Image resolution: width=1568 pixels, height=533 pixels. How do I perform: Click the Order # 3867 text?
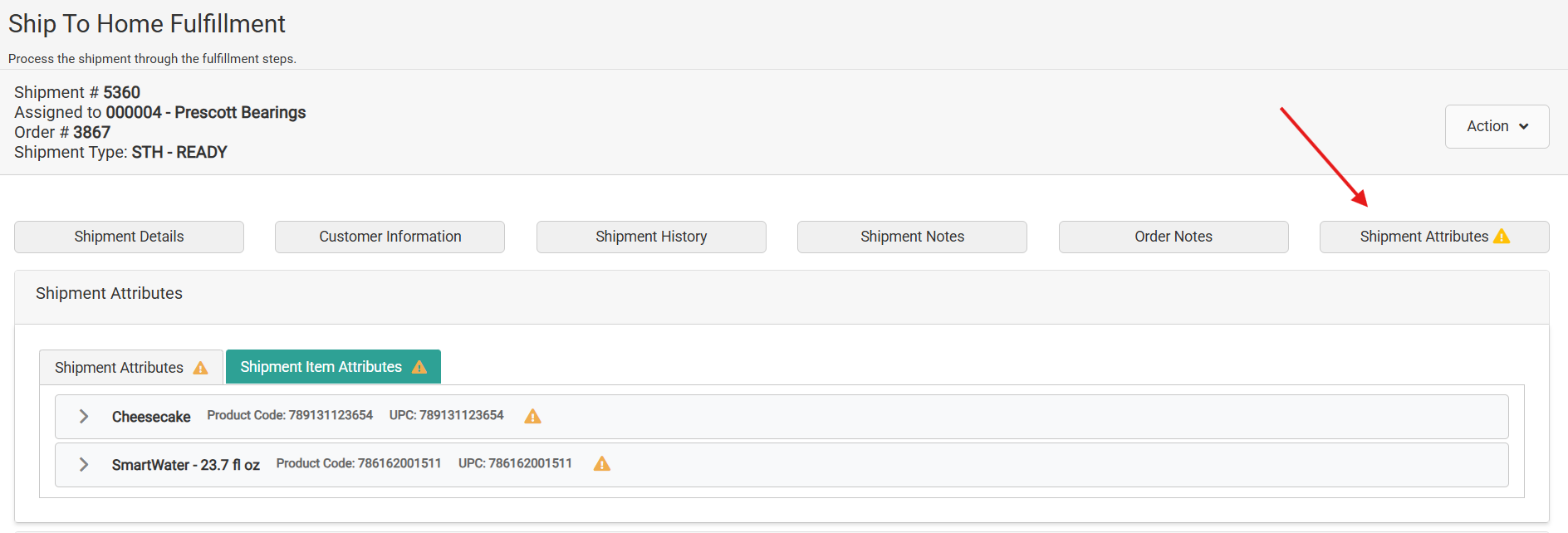point(61,132)
